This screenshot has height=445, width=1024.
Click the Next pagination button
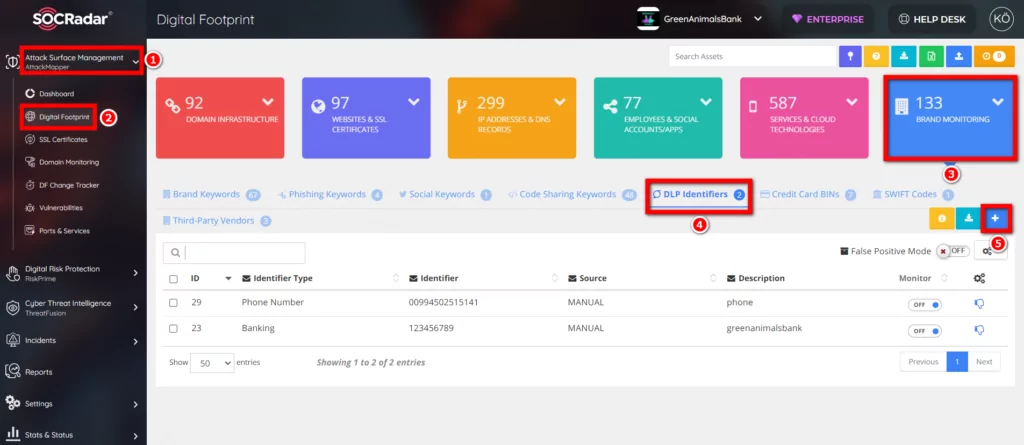click(984, 361)
